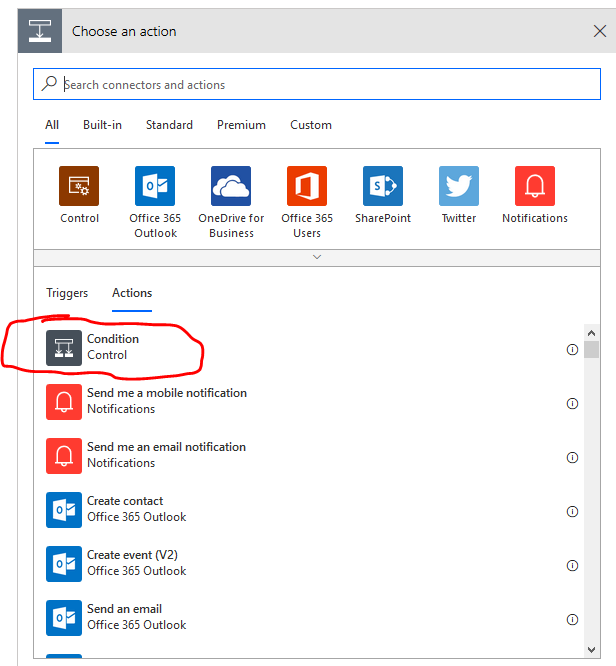Show info for Send me an email notification
This screenshot has height=666, width=616.
pyautogui.click(x=572, y=457)
